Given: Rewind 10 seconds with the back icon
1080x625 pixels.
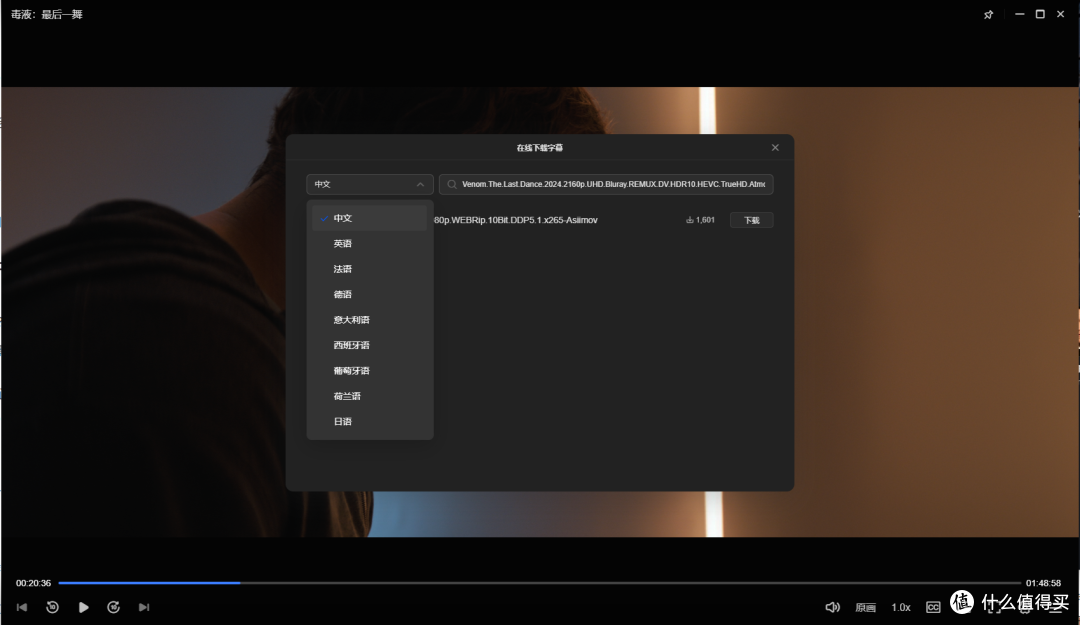Looking at the screenshot, I should click(52, 607).
